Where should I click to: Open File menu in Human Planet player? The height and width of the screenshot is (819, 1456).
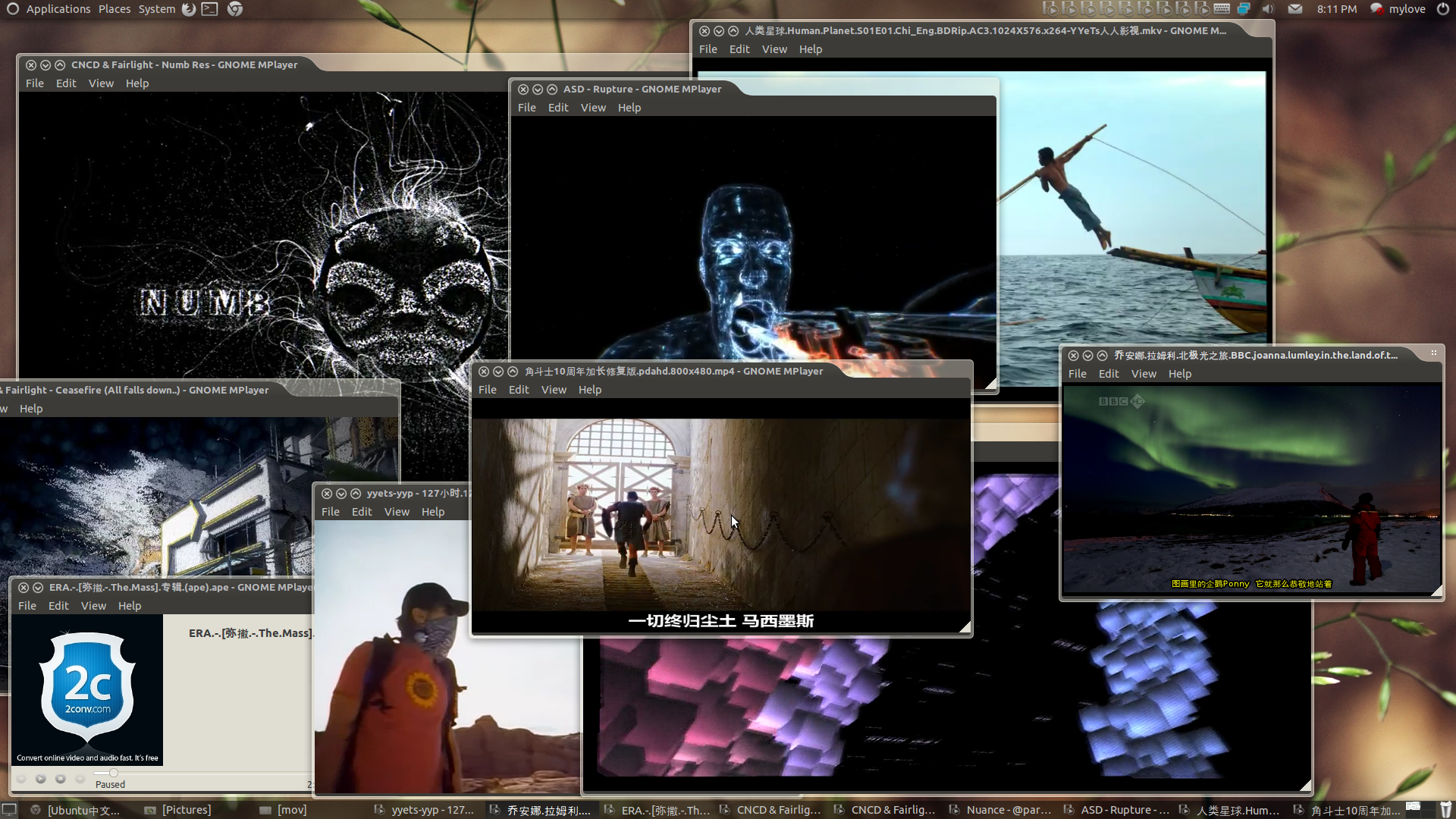click(708, 49)
